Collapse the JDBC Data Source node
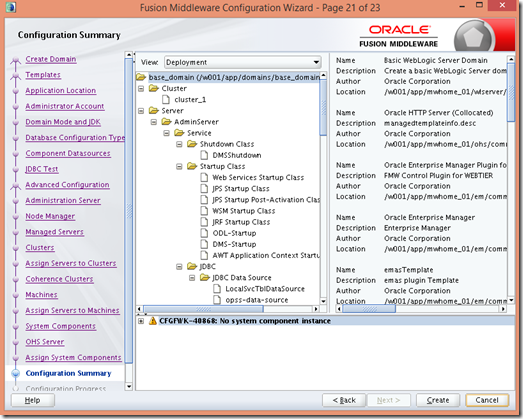This screenshot has height=419, width=523. [192, 278]
